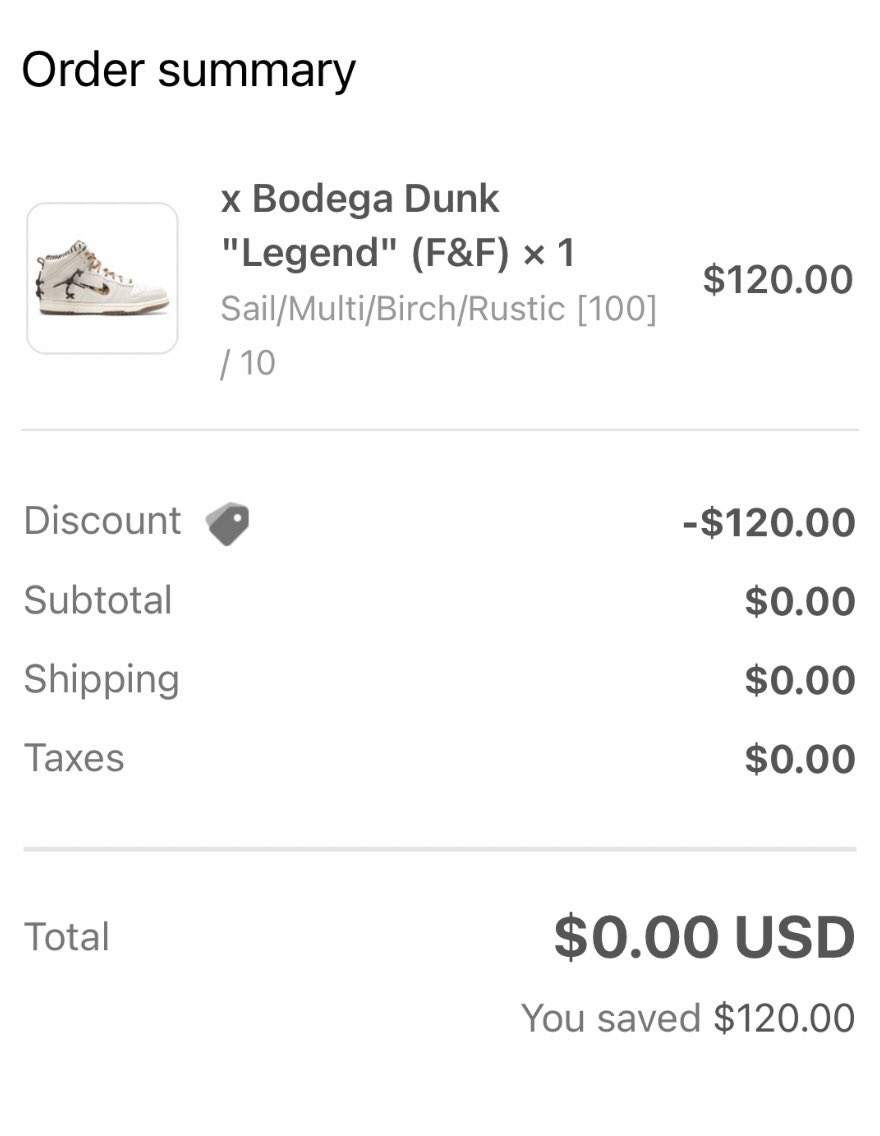Click the Shipping label
Image resolution: width=880 pixels, height=1136 pixels.
101,680
